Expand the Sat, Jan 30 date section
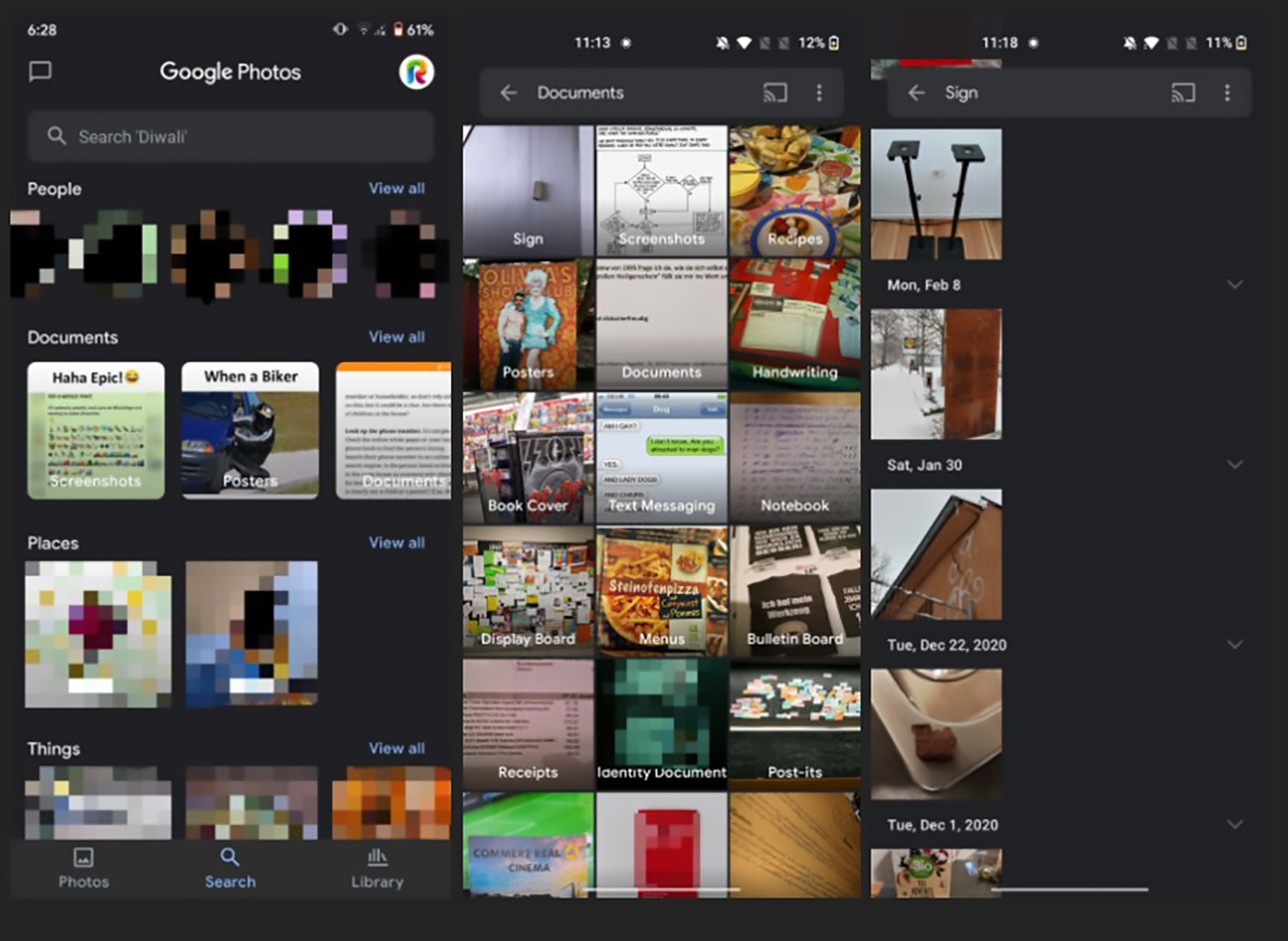Viewport: 1288px width, 941px height. [1235, 465]
